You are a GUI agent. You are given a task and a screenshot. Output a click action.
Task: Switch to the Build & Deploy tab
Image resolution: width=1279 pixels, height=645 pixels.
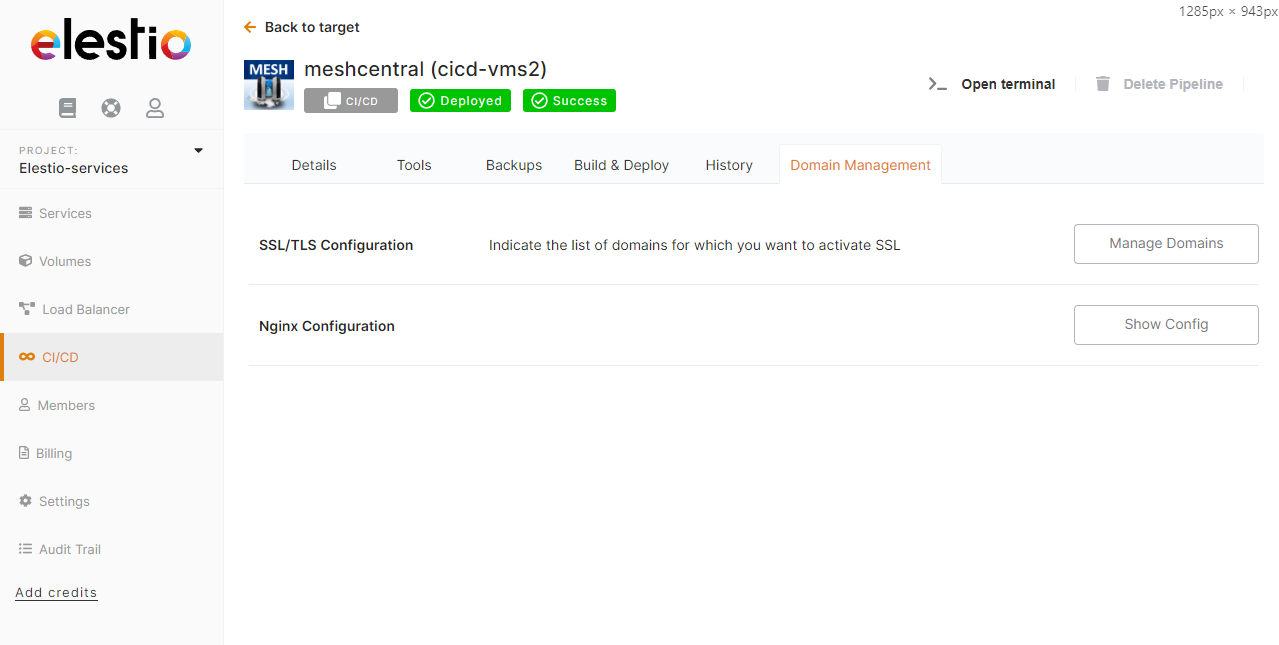click(x=621, y=165)
